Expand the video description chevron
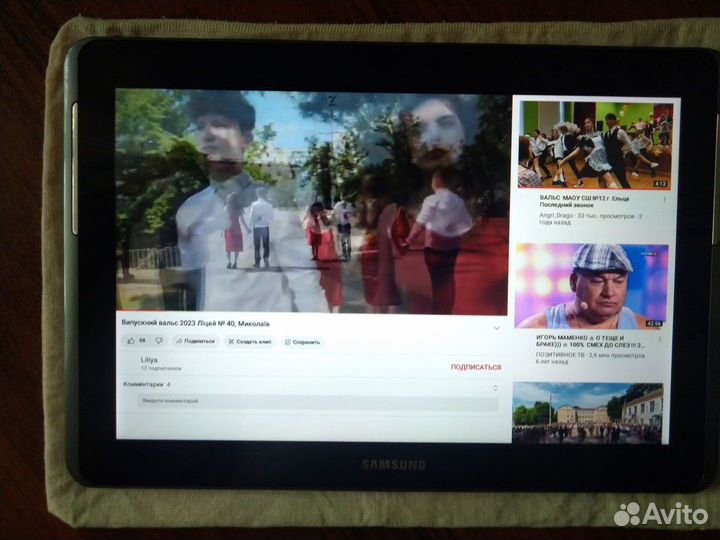Image resolution: width=720 pixels, height=540 pixels. click(x=496, y=328)
